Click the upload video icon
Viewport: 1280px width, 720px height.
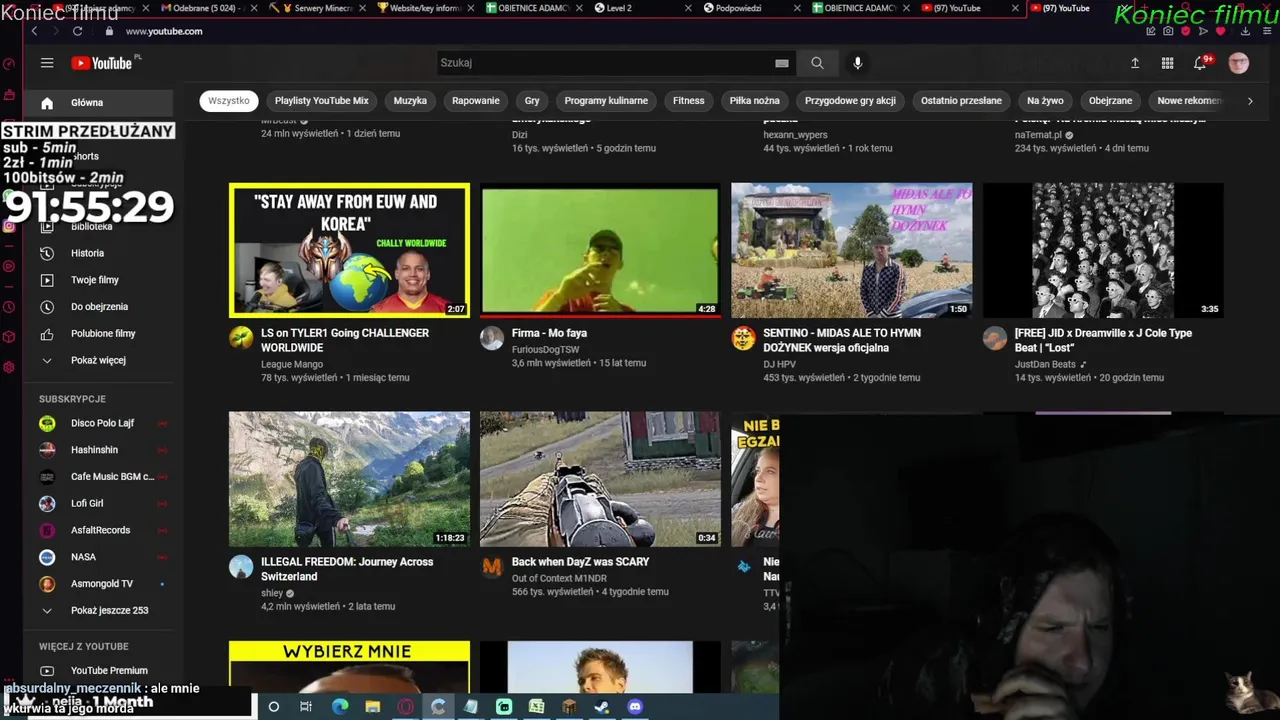[x=1135, y=63]
